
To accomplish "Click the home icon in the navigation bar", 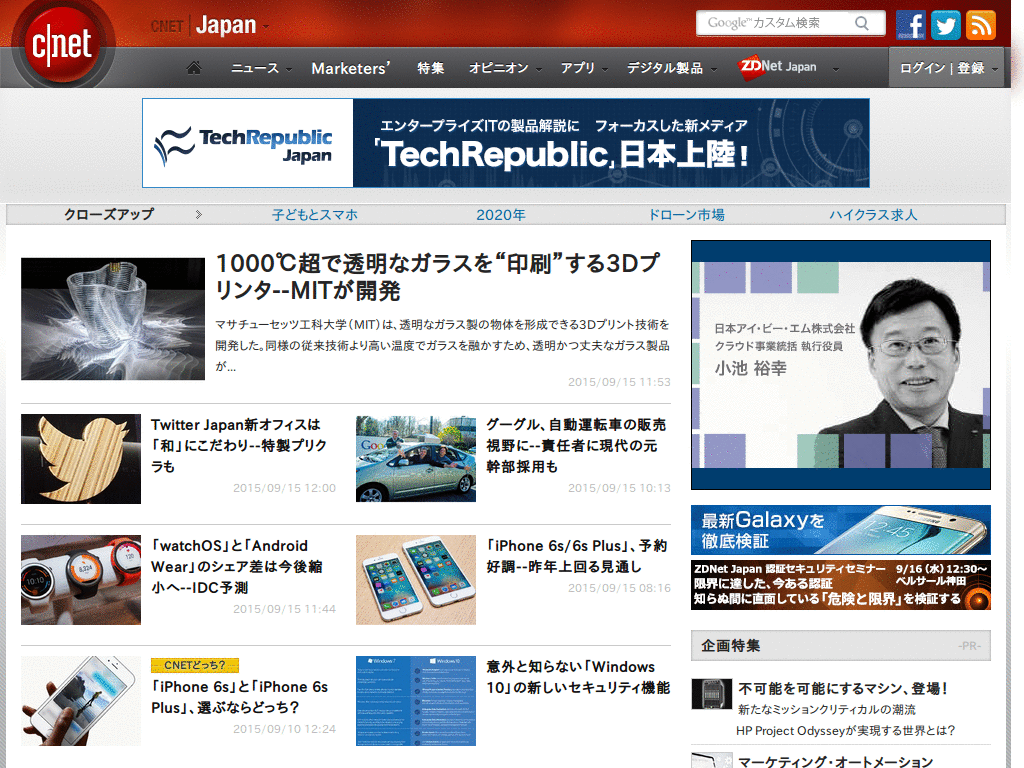I will tap(193, 68).
